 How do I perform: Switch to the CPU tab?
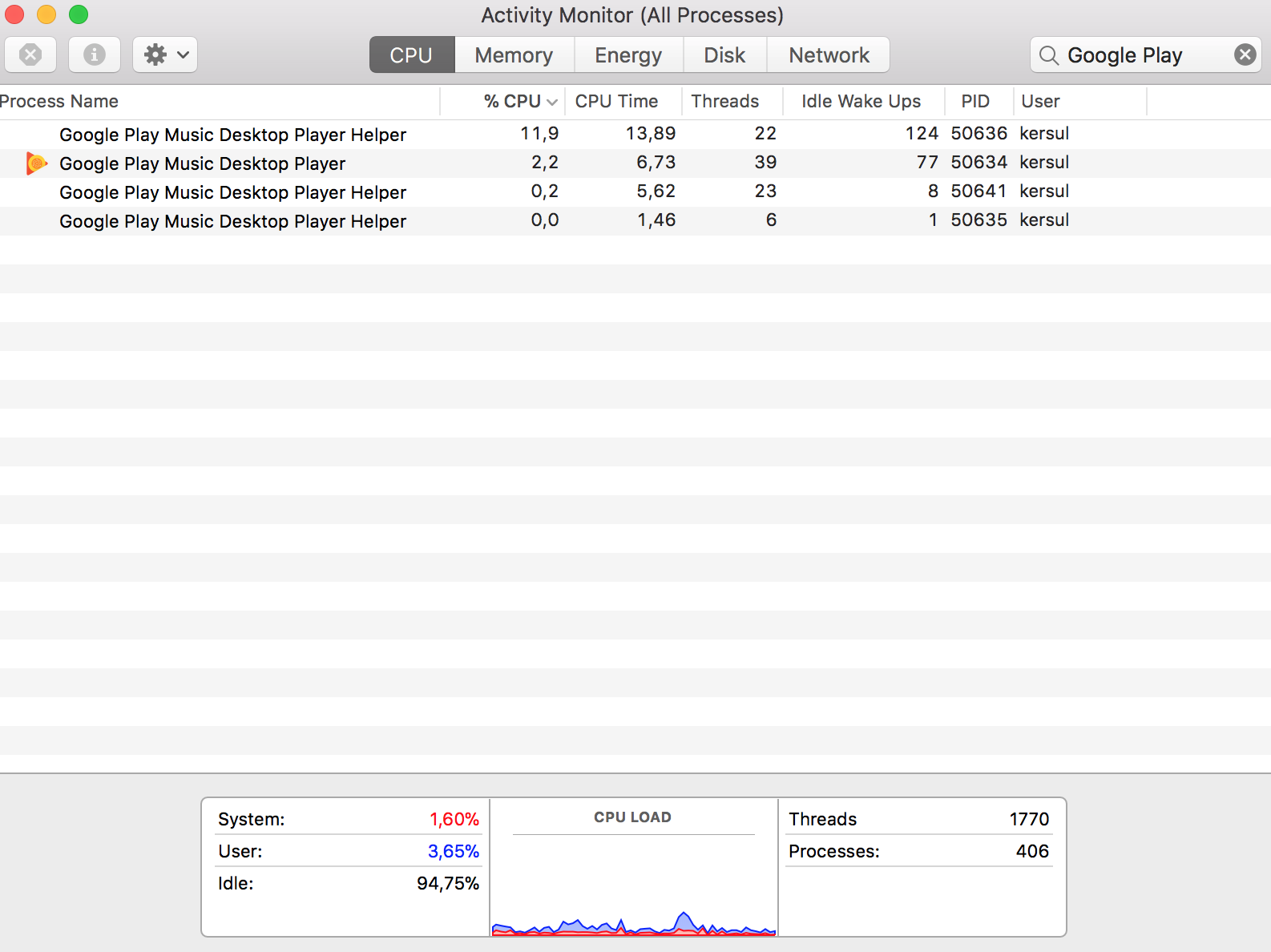pyautogui.click(x=411, y=54)
